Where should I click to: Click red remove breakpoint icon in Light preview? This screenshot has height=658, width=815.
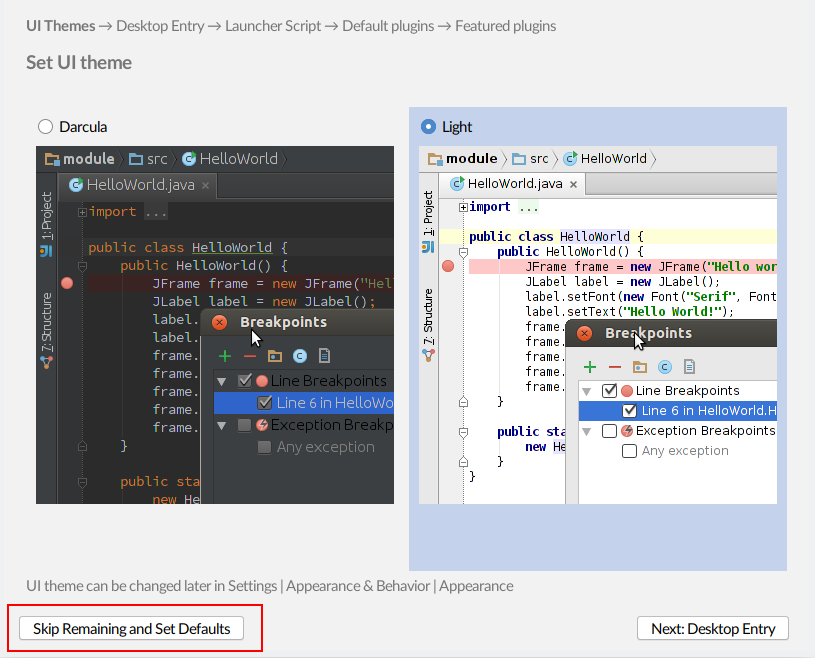pyautogui.click(x=615, y=367)
